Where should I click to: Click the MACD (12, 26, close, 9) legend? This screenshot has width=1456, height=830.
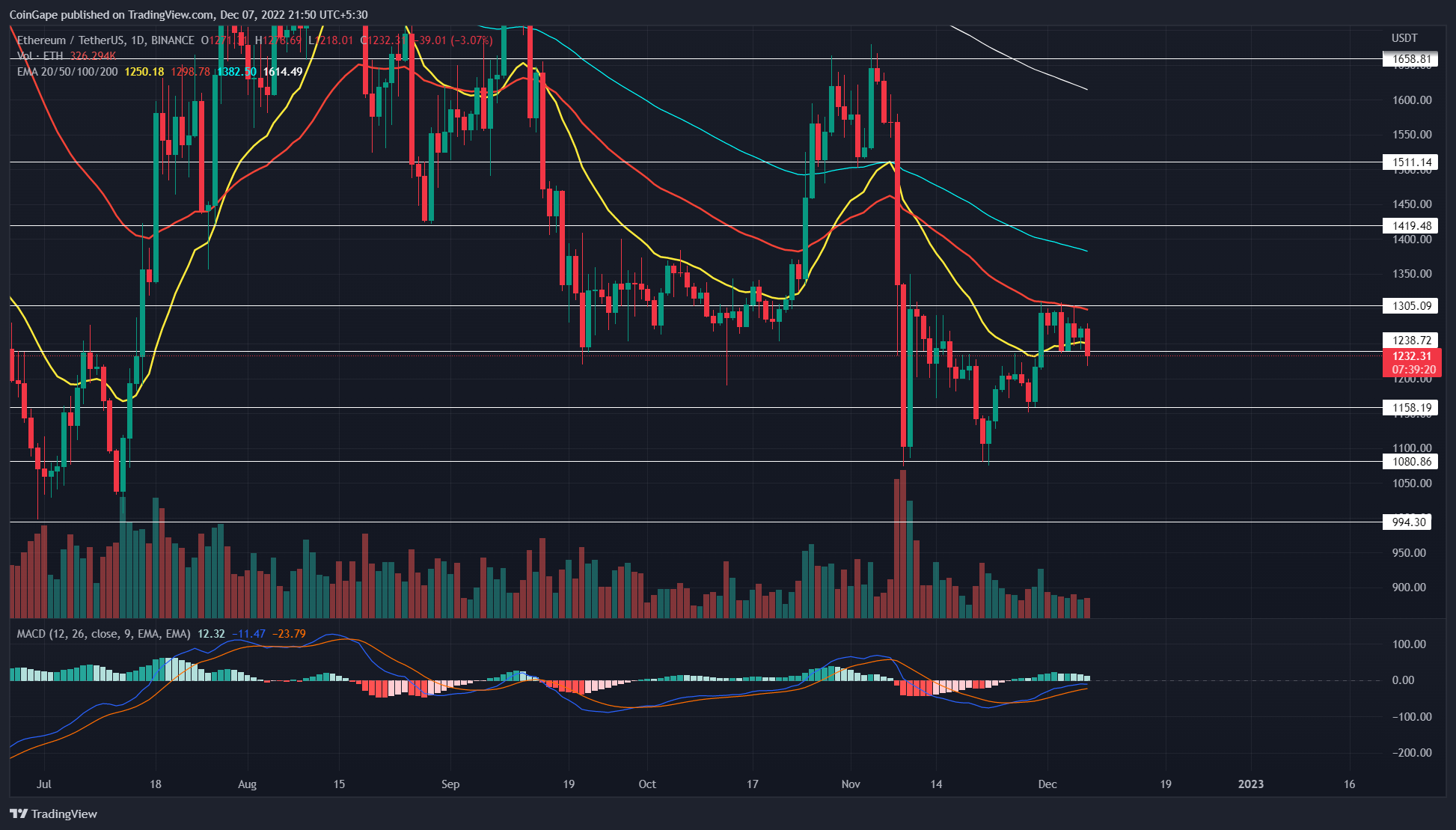(x=103, y=634)
